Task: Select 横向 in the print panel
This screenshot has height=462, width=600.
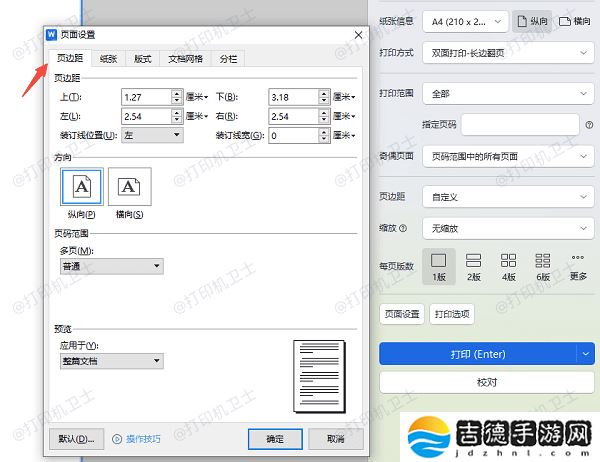Action: 575,21
